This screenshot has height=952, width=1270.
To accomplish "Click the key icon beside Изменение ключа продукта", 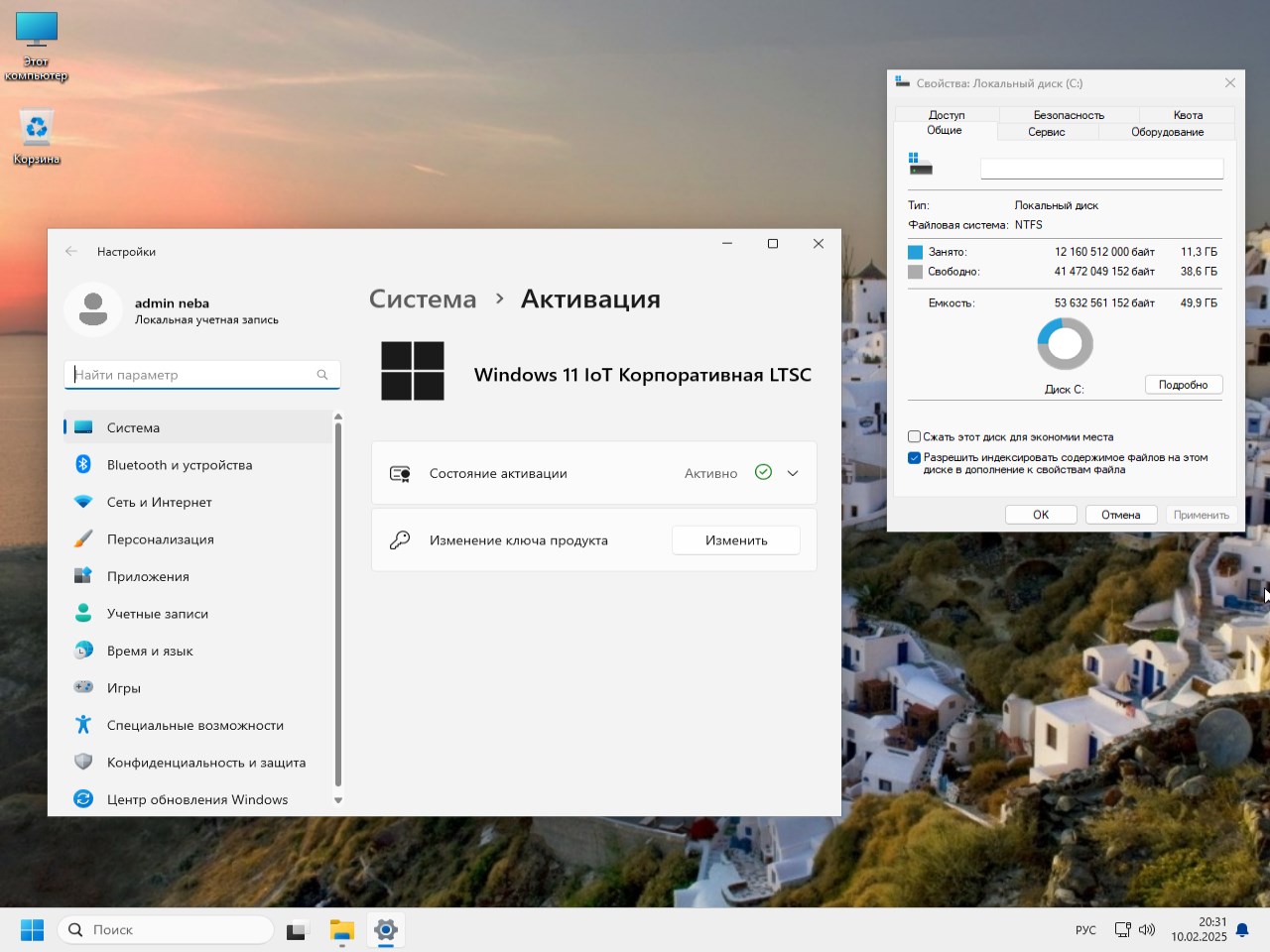I will click(400, 540).
